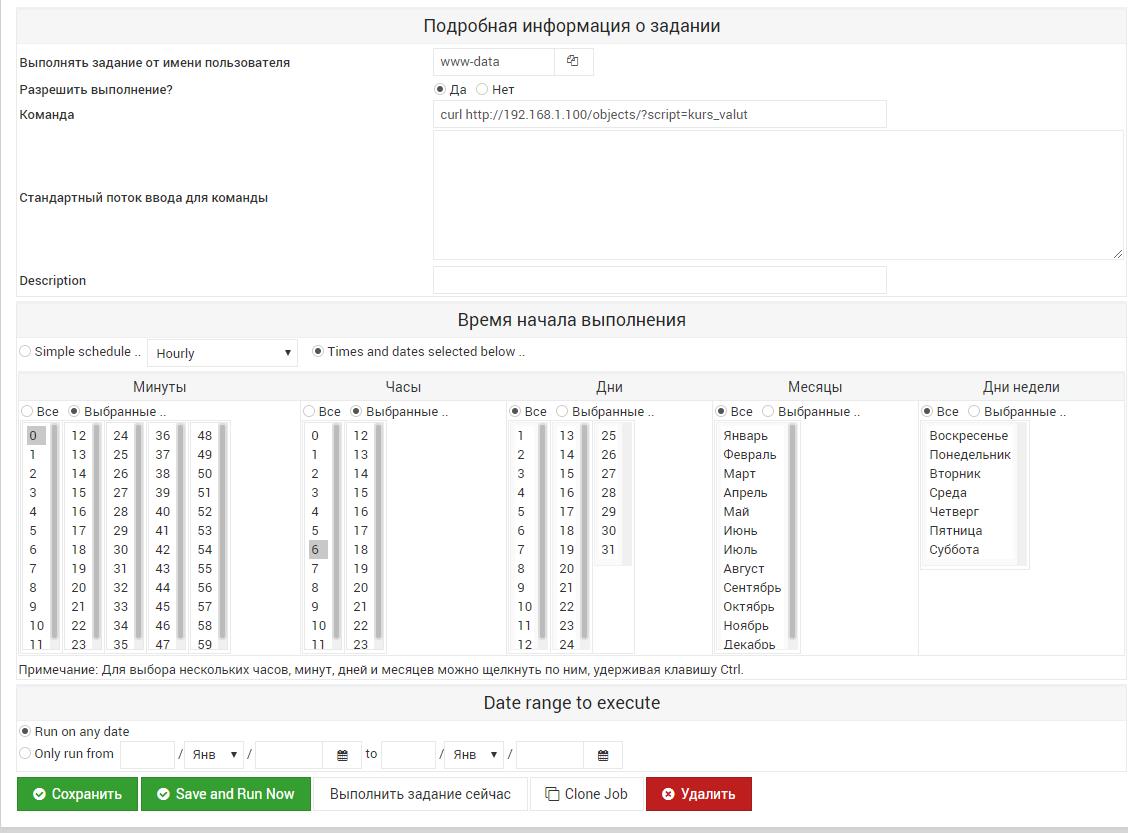
Task: Select "Все" radio under Месяцы
Action: pyautogui.click(x=721, y=411)
